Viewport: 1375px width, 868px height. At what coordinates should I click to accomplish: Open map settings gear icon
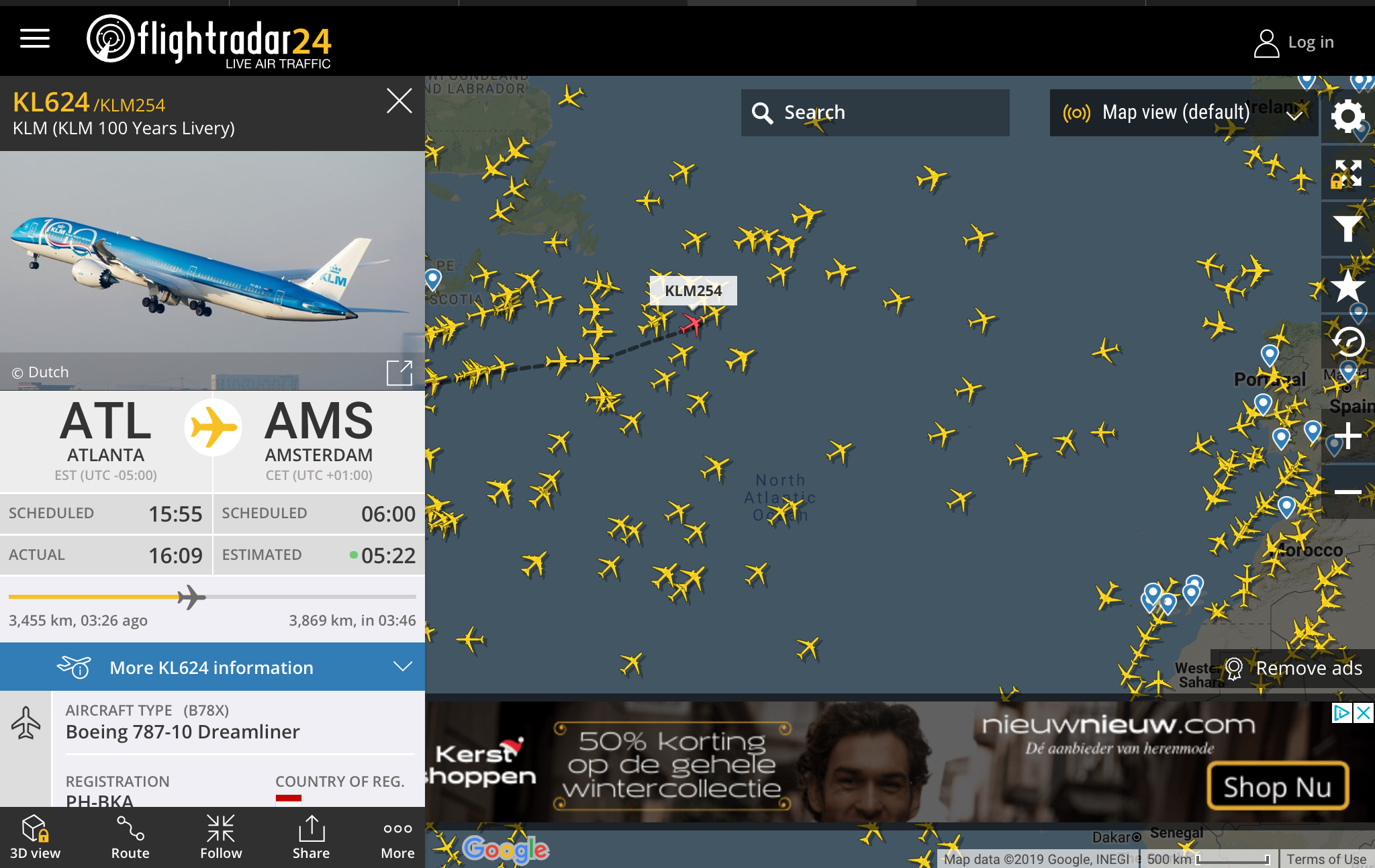[x=1347, y=116]
